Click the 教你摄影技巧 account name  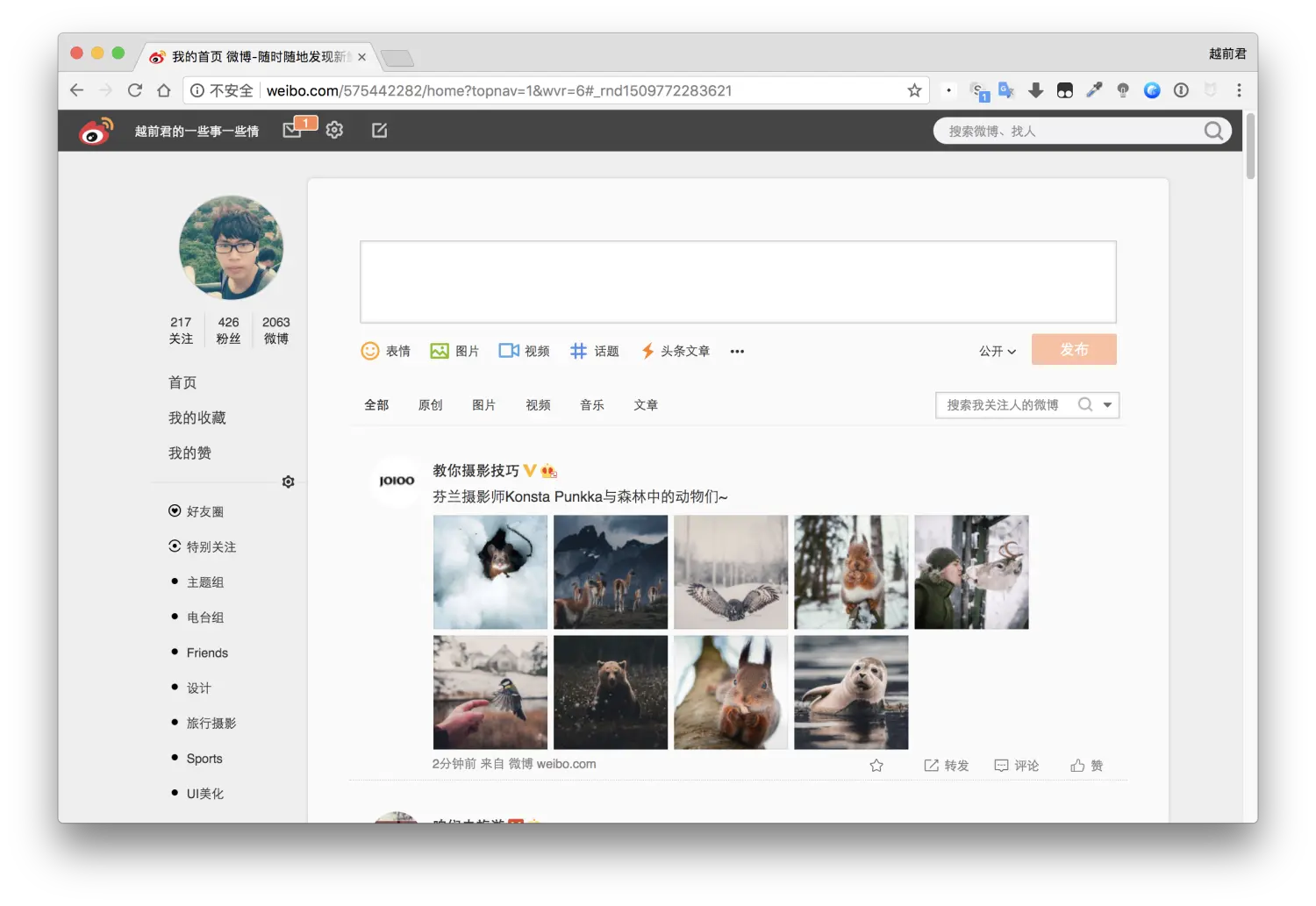pyautogui.click(x=476, y=471)
